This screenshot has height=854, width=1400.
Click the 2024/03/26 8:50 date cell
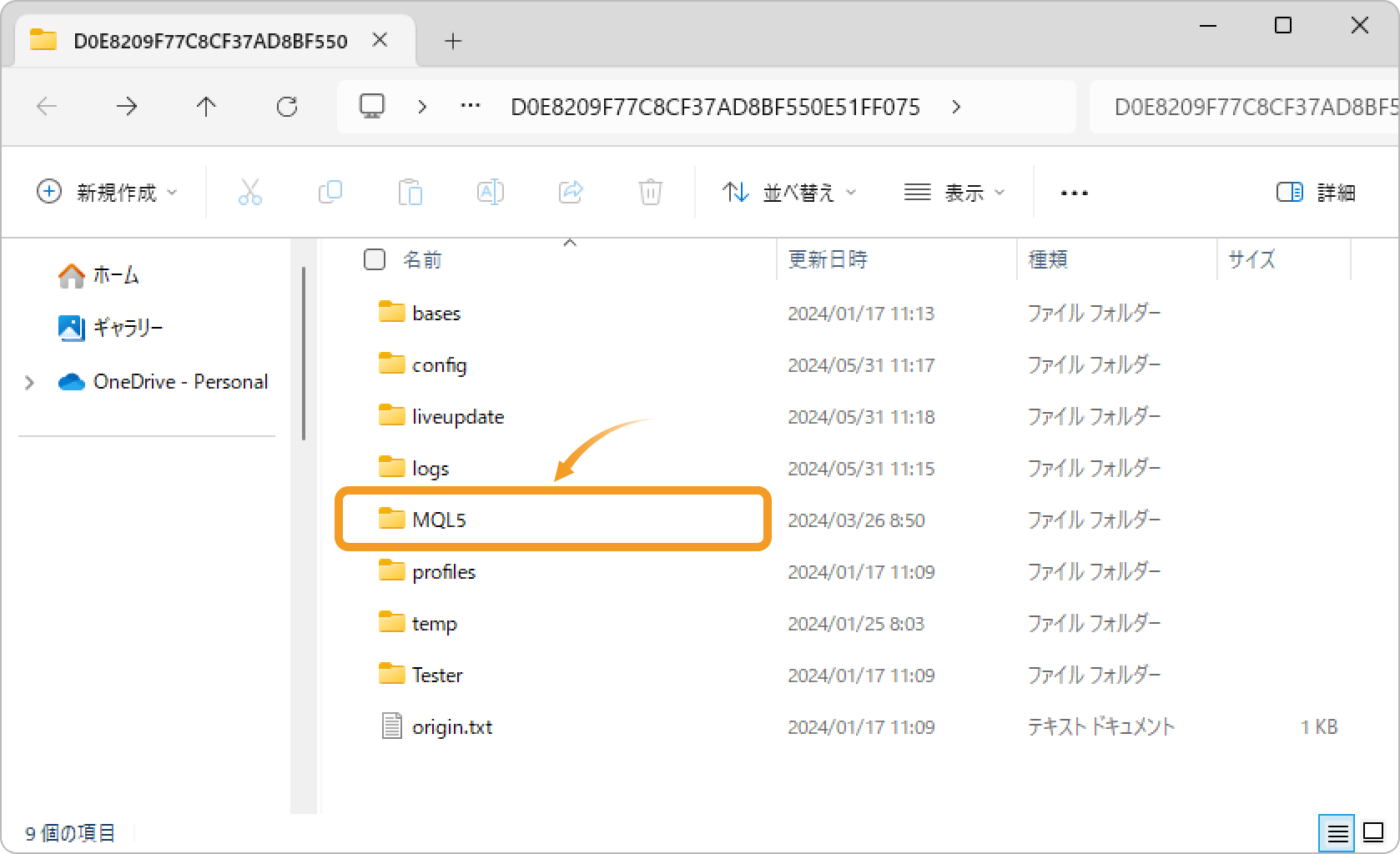point(856,520)
